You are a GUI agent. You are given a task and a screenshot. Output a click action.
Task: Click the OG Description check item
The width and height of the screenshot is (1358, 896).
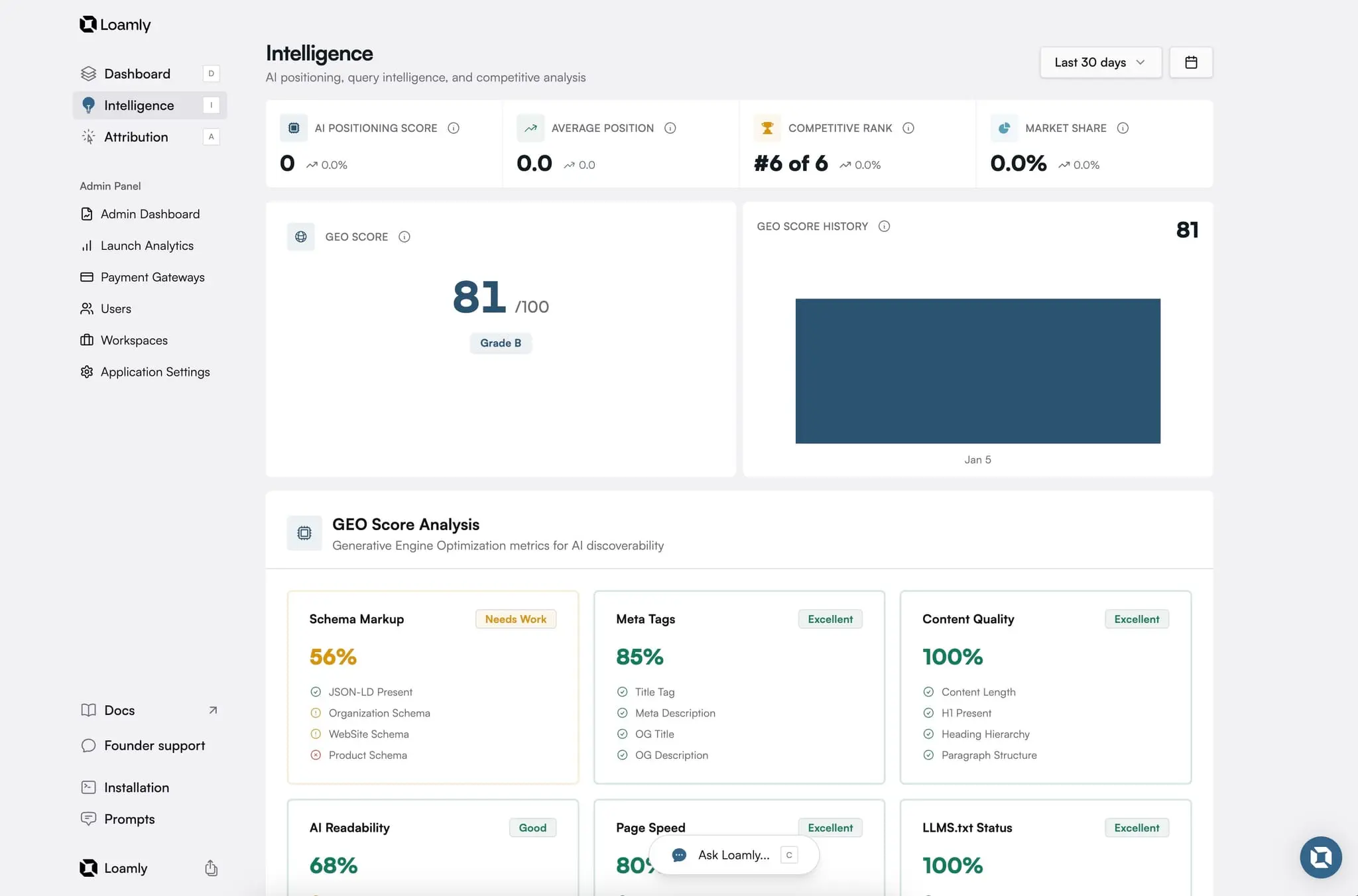pos(662,756)
